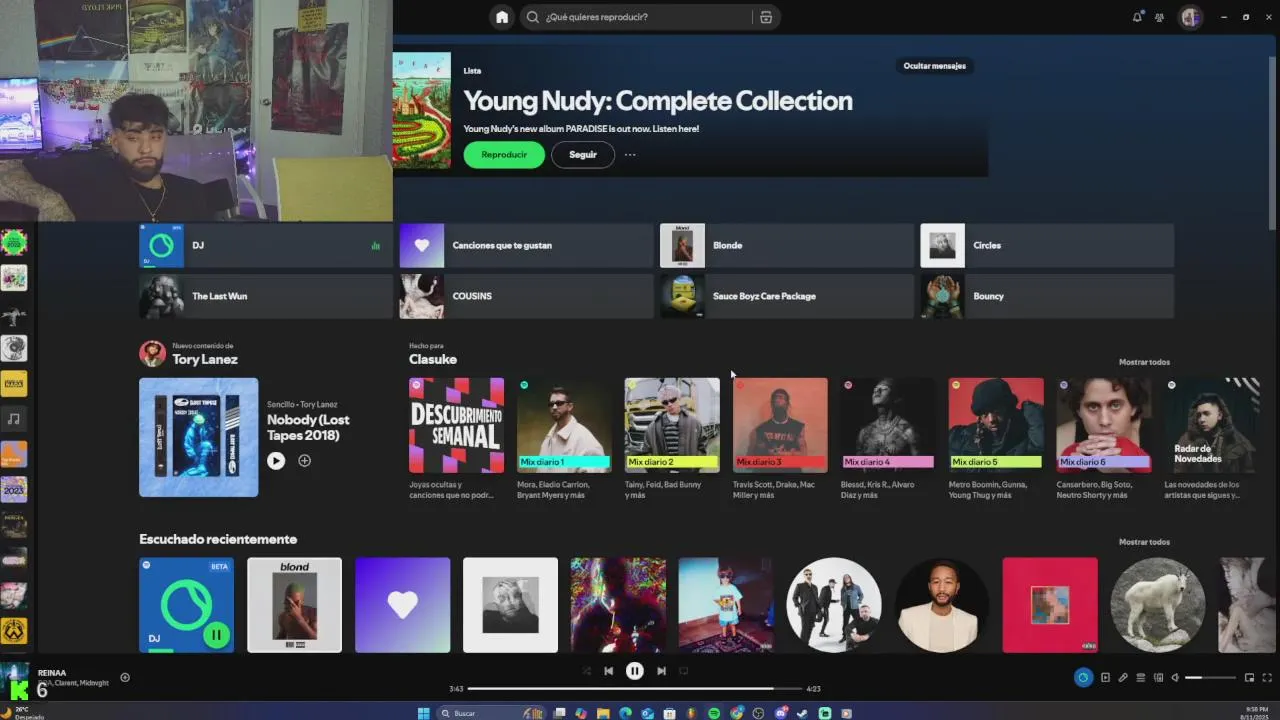Pause the DJ card in recently played
1280x720 pixels.
(x=216, y=634)
